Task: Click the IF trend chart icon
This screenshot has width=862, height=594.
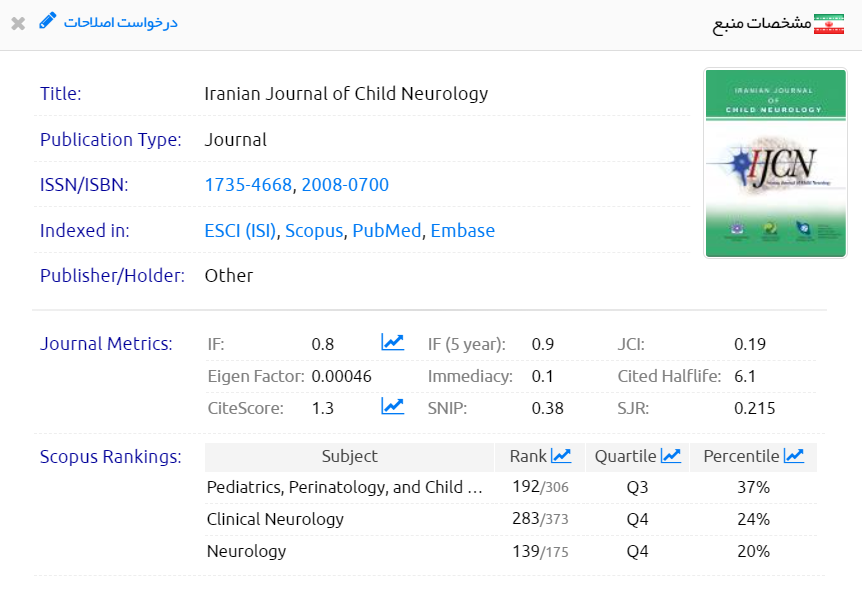Action: 392,343
